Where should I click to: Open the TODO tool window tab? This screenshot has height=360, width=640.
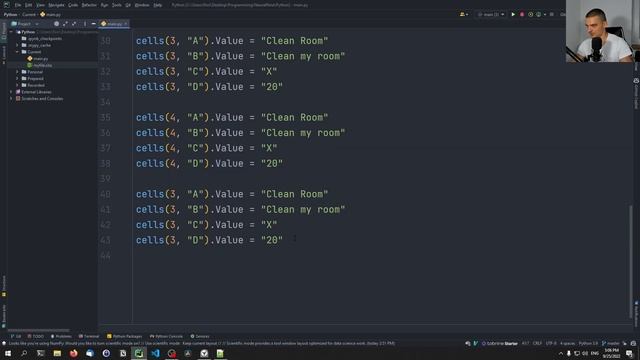click(x=36, y=336)
